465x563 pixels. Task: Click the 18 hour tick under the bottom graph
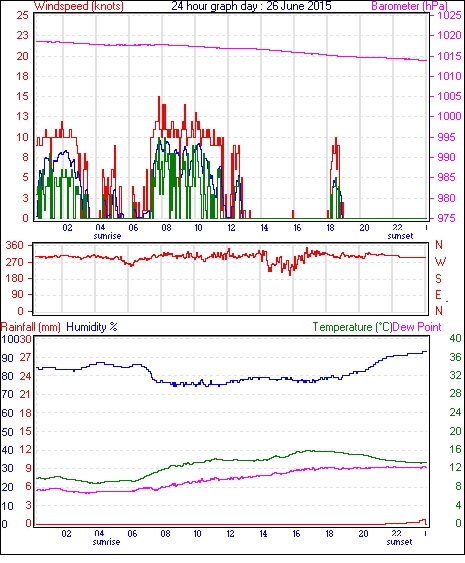(x=330, y=534)
